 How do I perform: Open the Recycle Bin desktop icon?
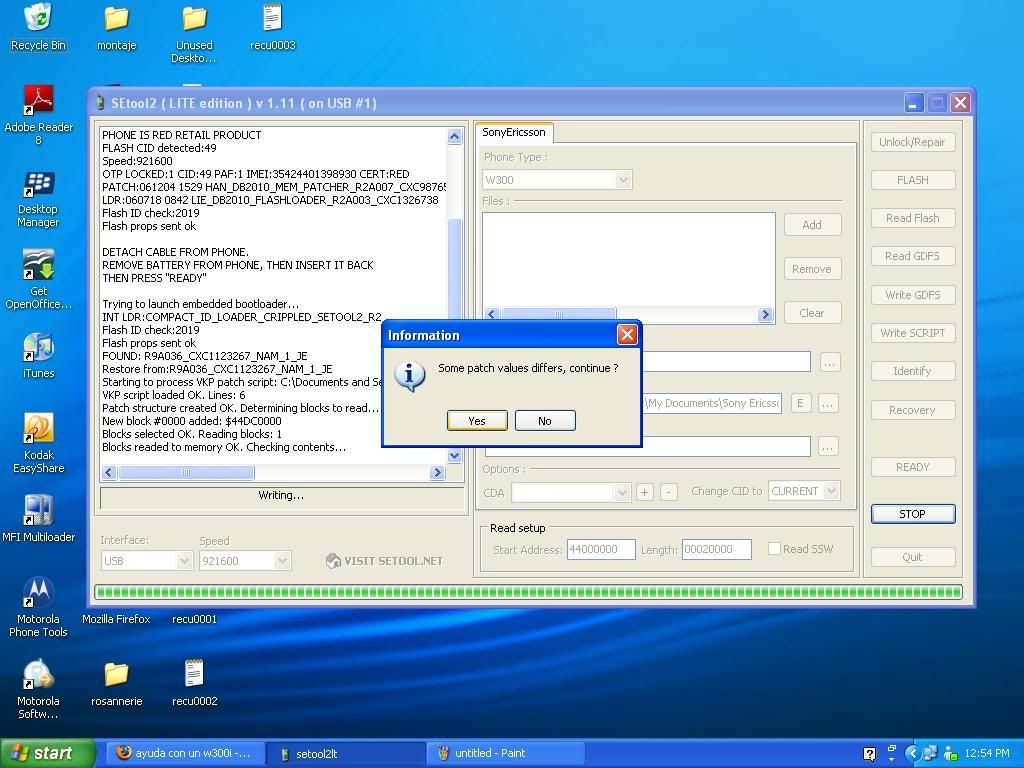click(x=39, y=27)
